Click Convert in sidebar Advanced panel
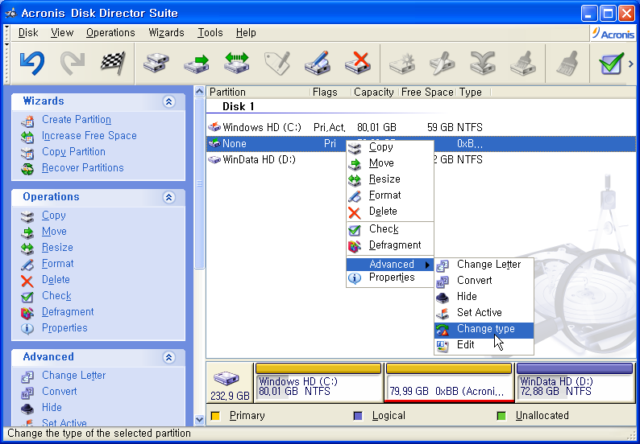Image resolution: width=640 pixels, height=444 pixels. [x=59, y=391]
